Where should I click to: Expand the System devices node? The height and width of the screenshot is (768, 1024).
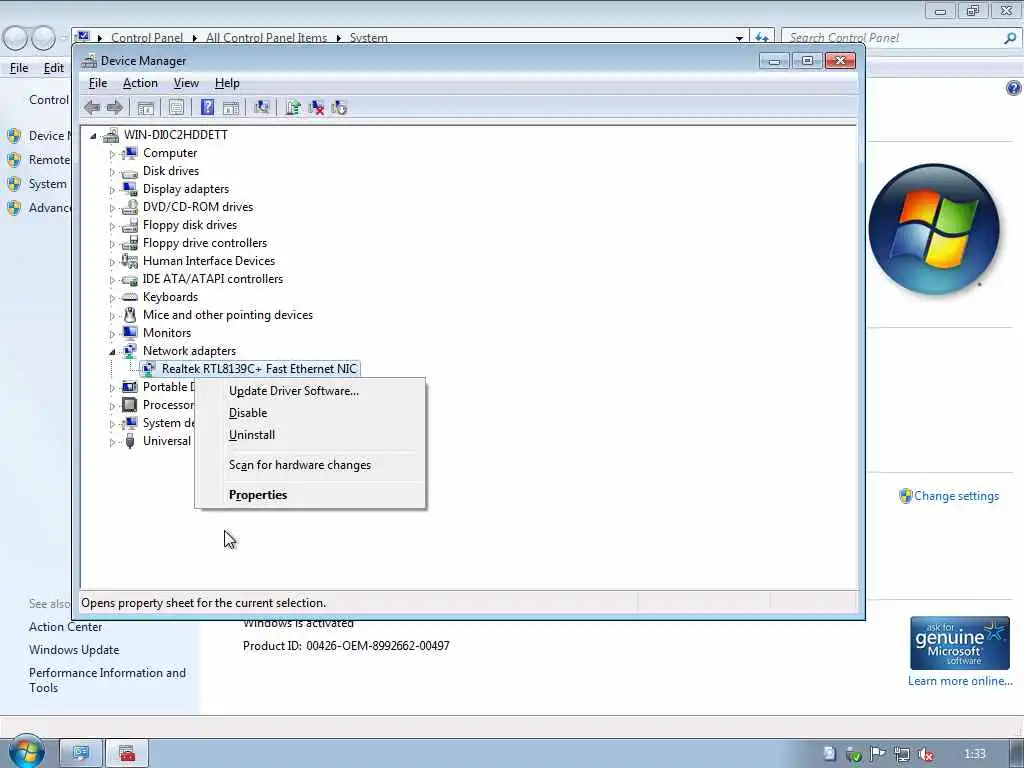tap(112, 424)
